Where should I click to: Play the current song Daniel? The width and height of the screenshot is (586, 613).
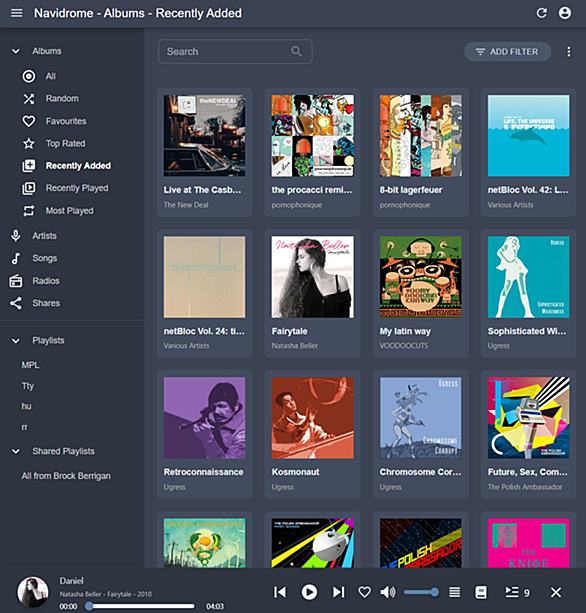(x=309, y=592)
